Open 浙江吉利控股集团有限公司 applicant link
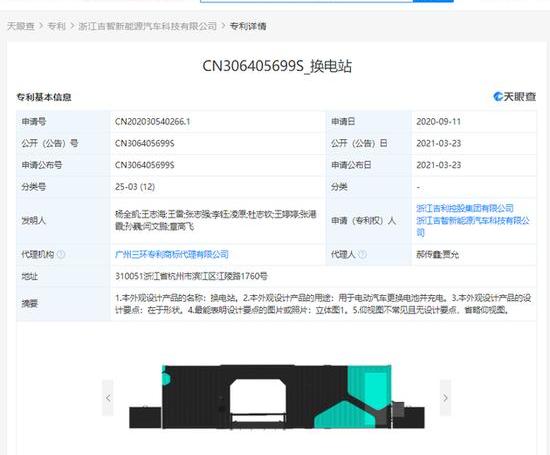The width and height of the screenshot is (550, 455). coord(465,208)
